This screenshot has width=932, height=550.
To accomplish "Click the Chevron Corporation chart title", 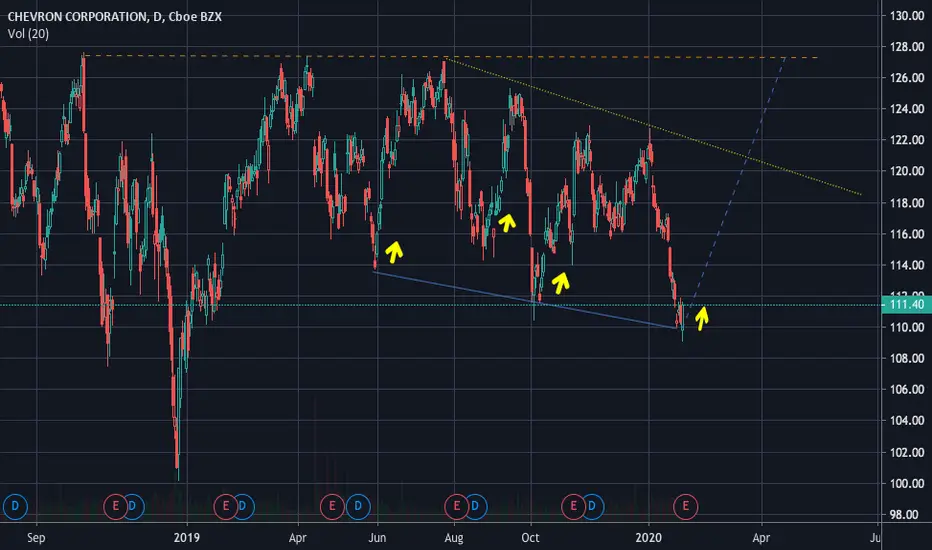I will (x=114, y=17).
